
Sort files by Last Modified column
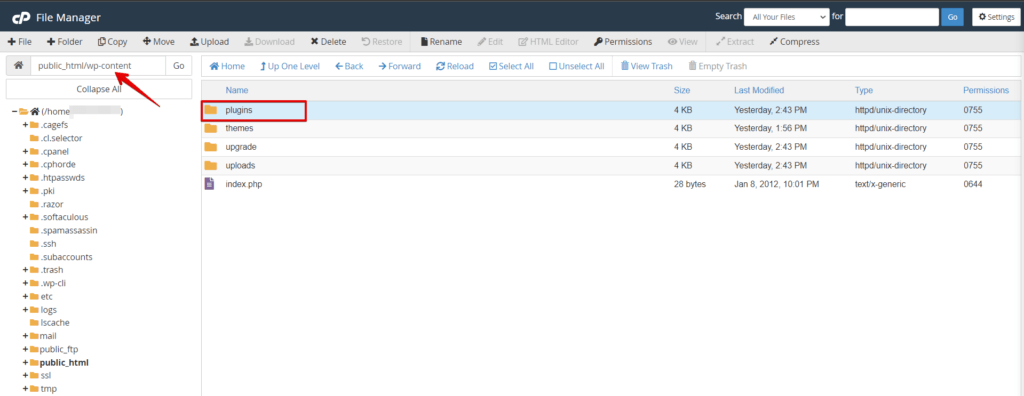[759, 90]
